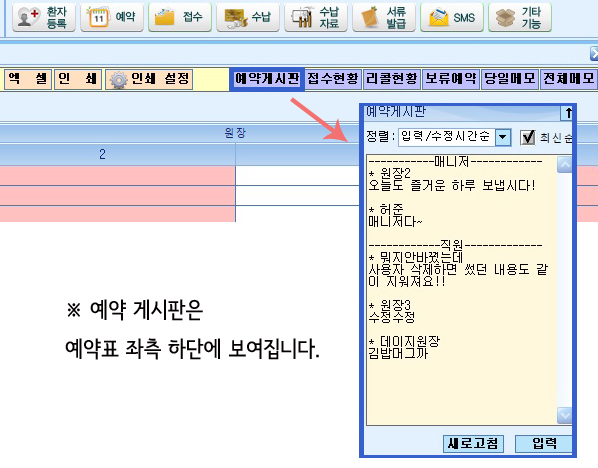Click the 인쇄 print button
The width and height of the screenshot is (598, 468).
click(78, 79)
